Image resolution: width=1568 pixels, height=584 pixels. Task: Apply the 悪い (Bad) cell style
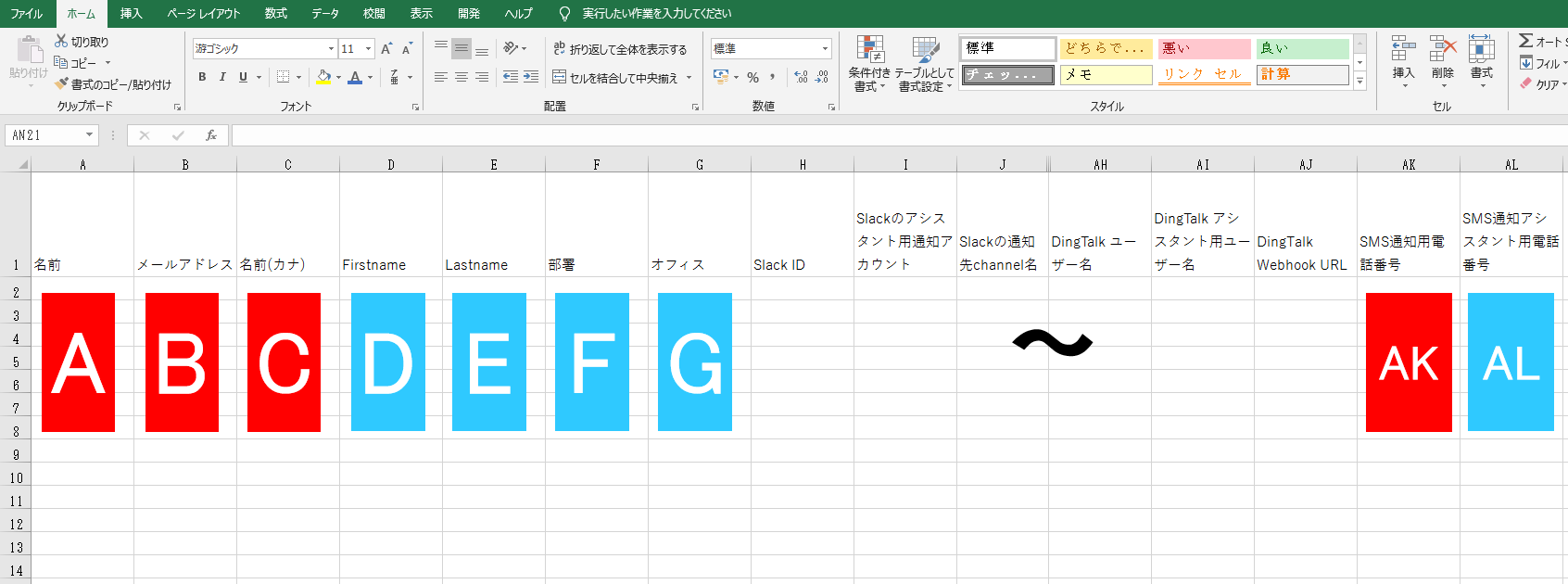click(x=1203, y=48)
